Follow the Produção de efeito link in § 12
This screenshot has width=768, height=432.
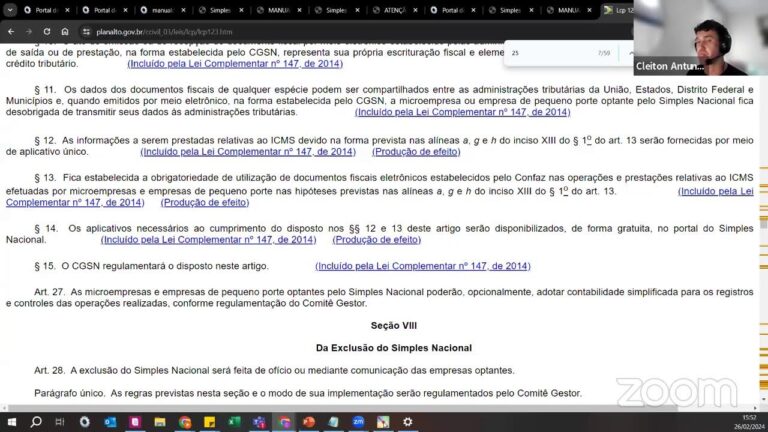click(x=416, y=152)
